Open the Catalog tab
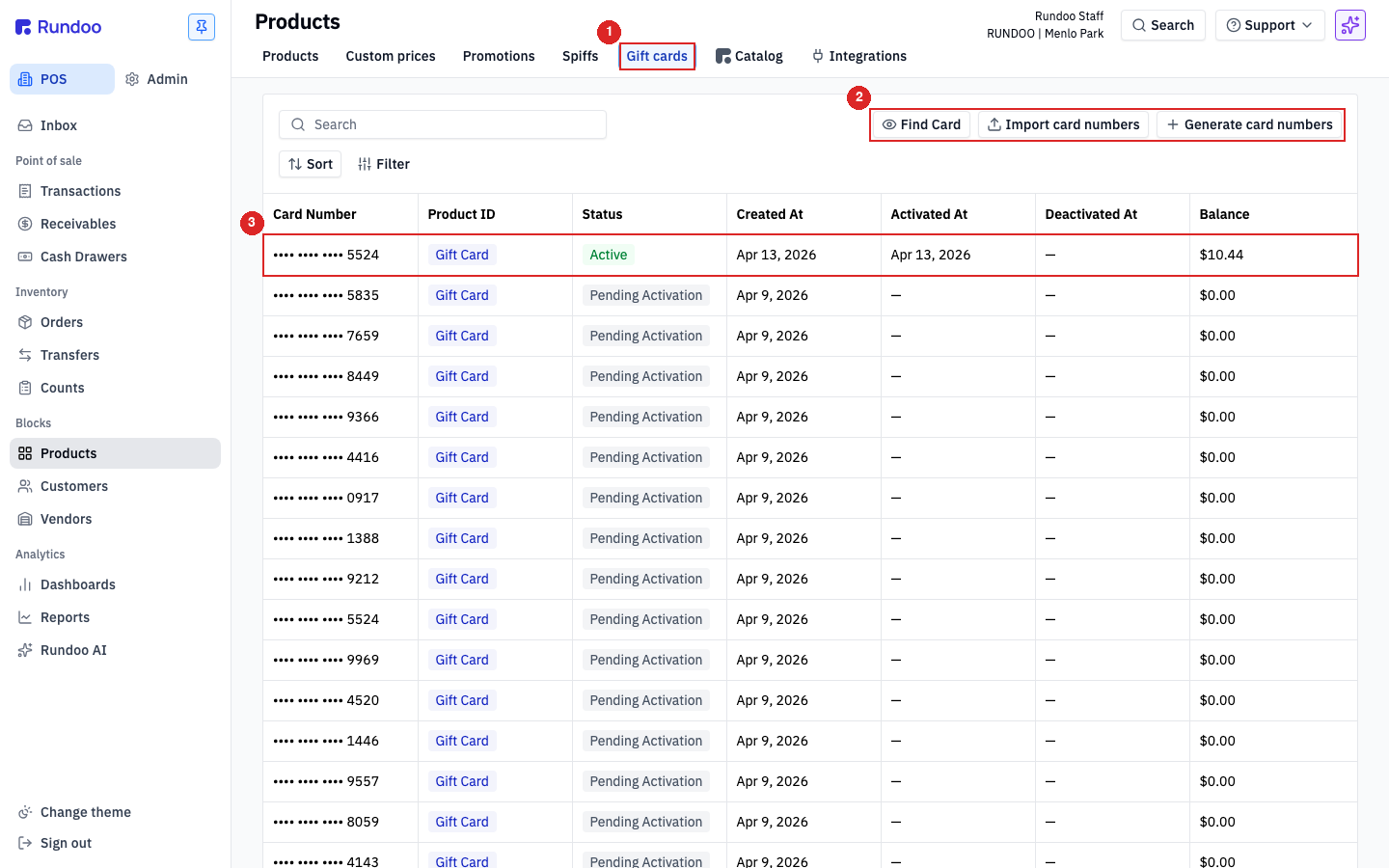The height and width of the screenshot is (868, 1389). [749, 56]
